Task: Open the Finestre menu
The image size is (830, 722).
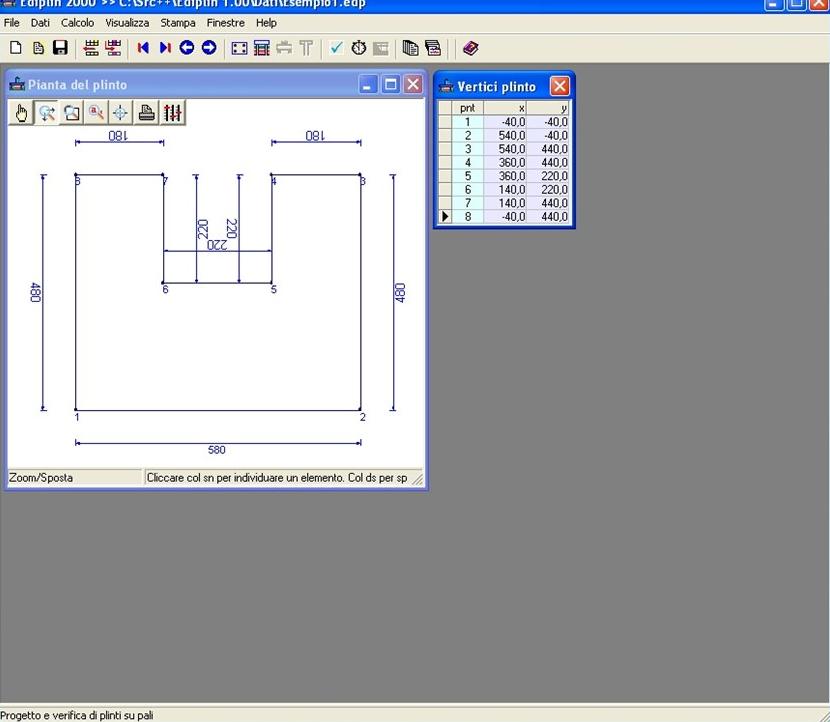Action: click(225, 22)
